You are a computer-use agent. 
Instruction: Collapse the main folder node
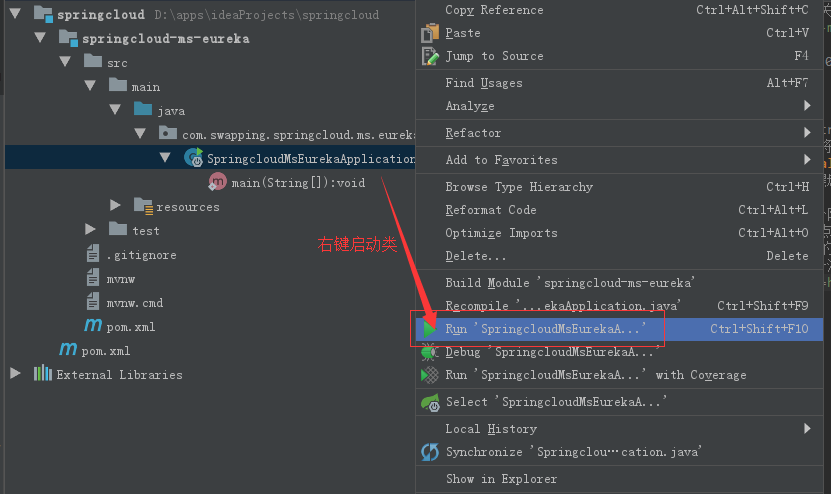tap(90, 86)
